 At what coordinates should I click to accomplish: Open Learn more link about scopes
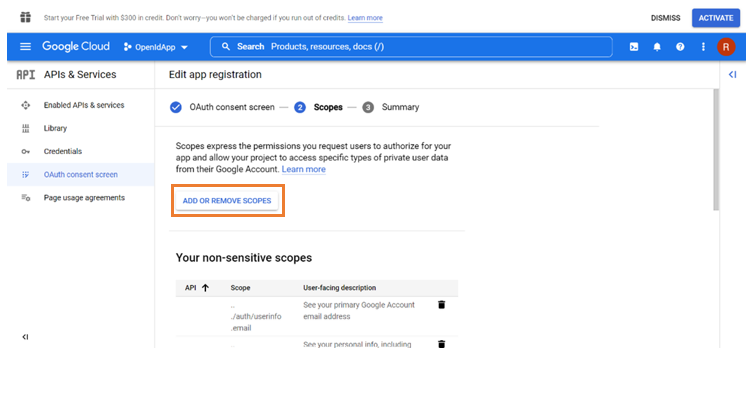pos(304,169)
